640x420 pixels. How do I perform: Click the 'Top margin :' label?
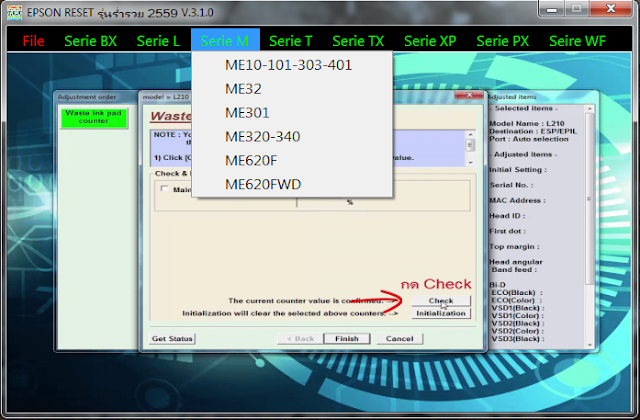[x=514, y=247]
